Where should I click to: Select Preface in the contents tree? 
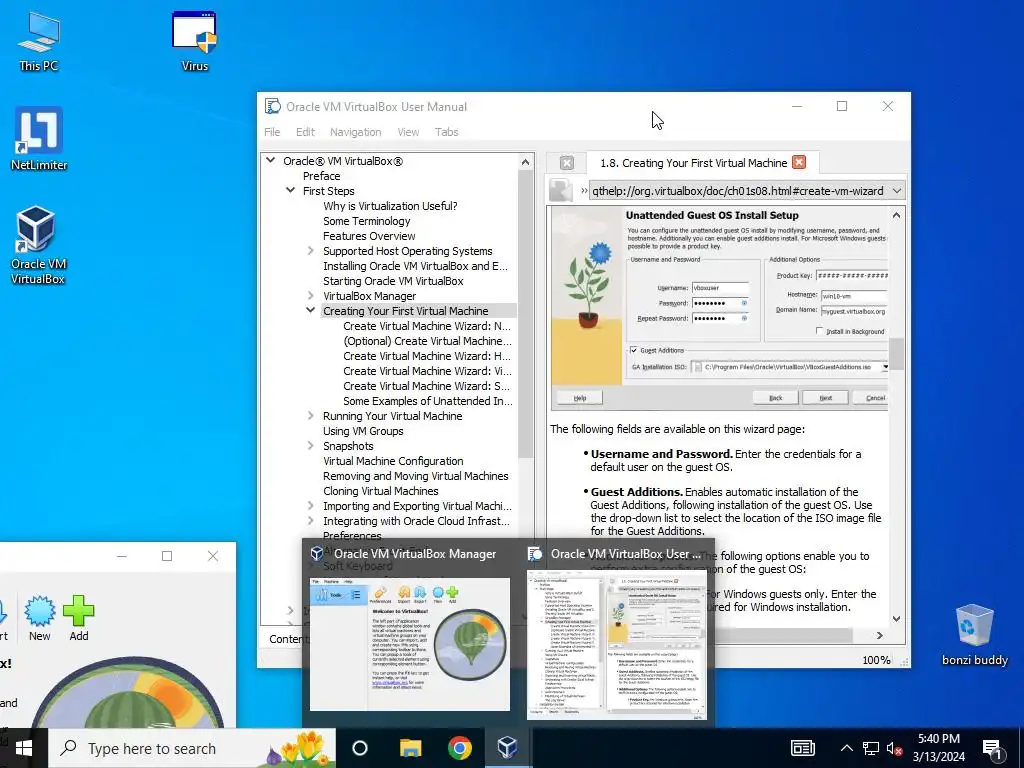(321, 176)
